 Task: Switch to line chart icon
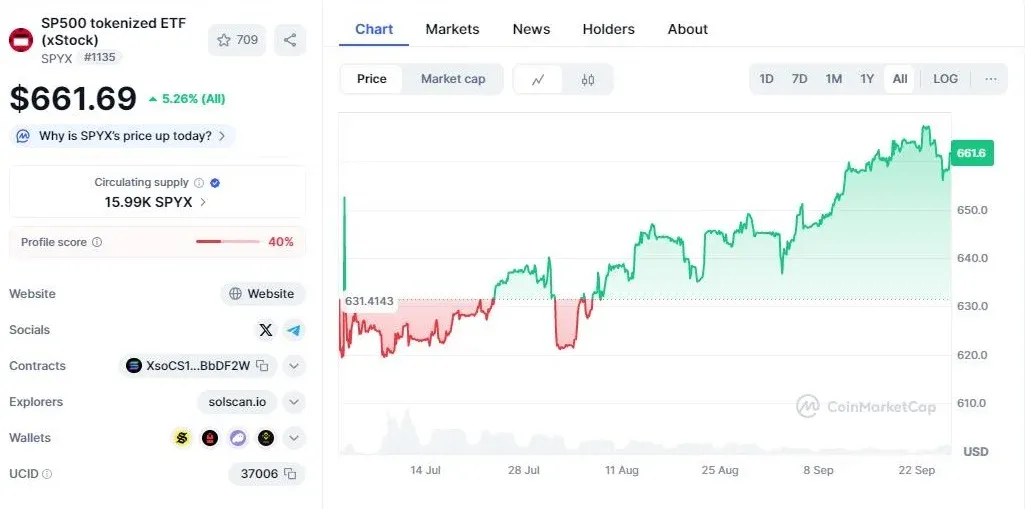coord(538,79)
